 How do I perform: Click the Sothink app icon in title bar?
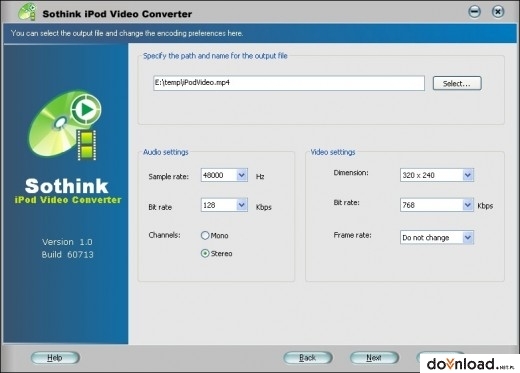(x=27, y=12)
